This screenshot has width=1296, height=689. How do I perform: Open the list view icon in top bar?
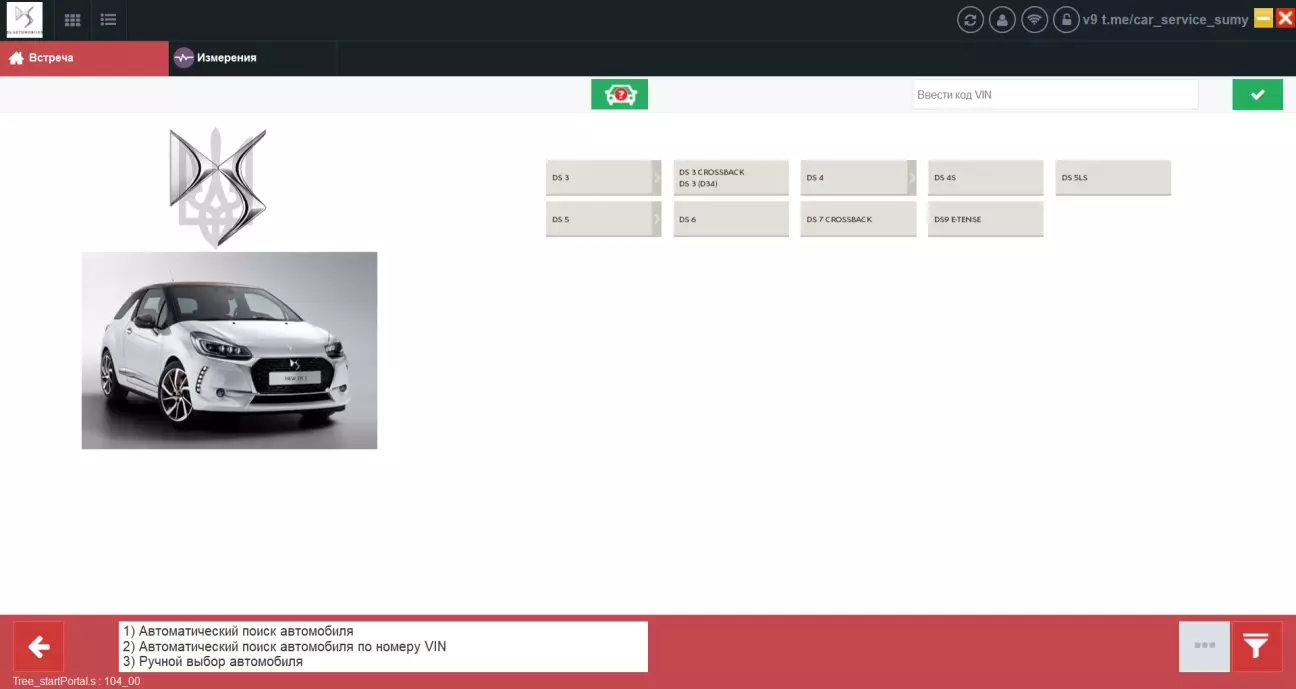tap(108, 20)
